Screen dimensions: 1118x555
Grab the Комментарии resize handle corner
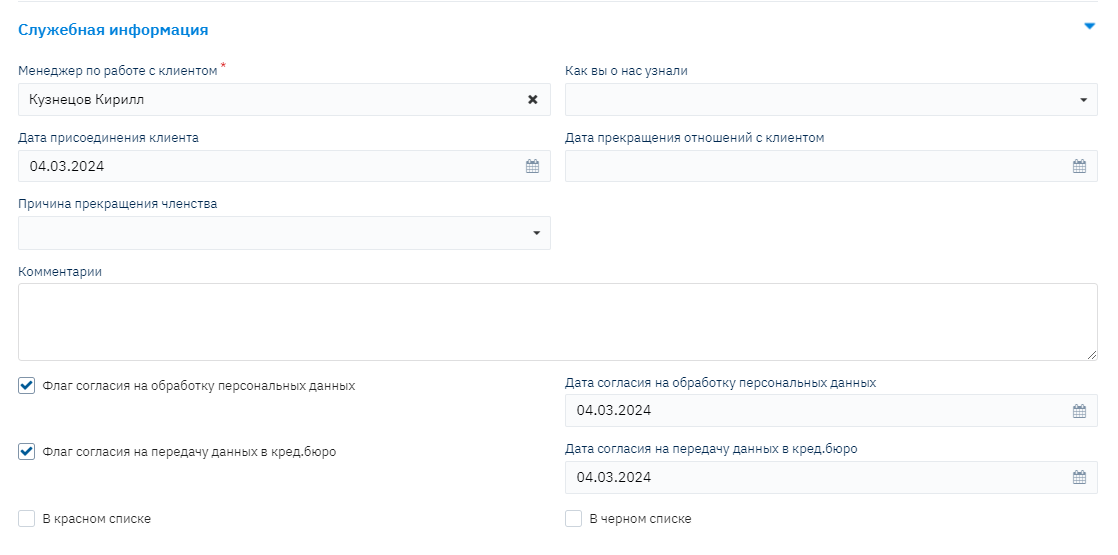pyautogui.click(x=1092, y=355)
